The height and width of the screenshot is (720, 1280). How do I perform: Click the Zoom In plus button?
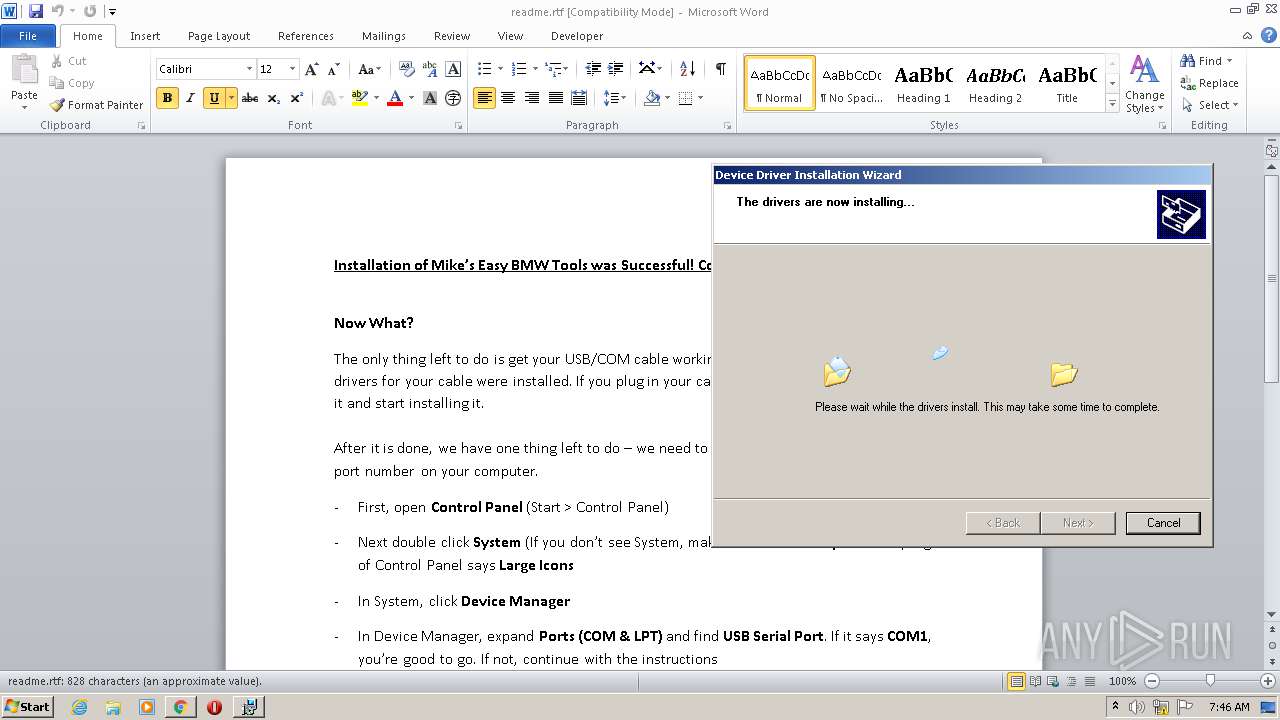click(x=1268, y=681)
